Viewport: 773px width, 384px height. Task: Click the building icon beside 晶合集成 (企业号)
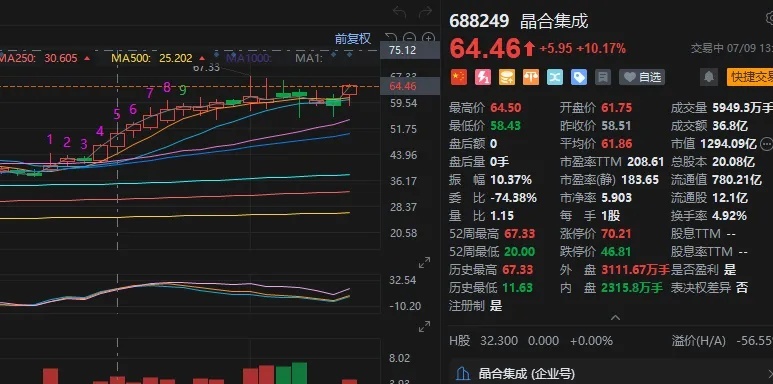coord(462,374)
